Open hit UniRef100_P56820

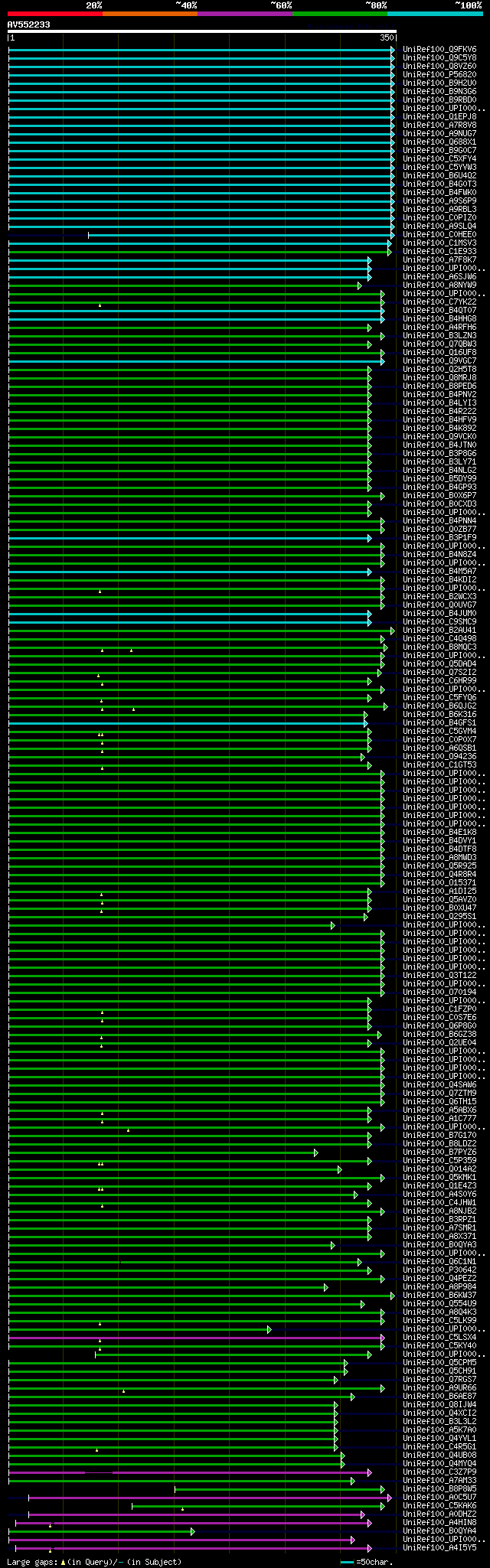pos(439,75)
